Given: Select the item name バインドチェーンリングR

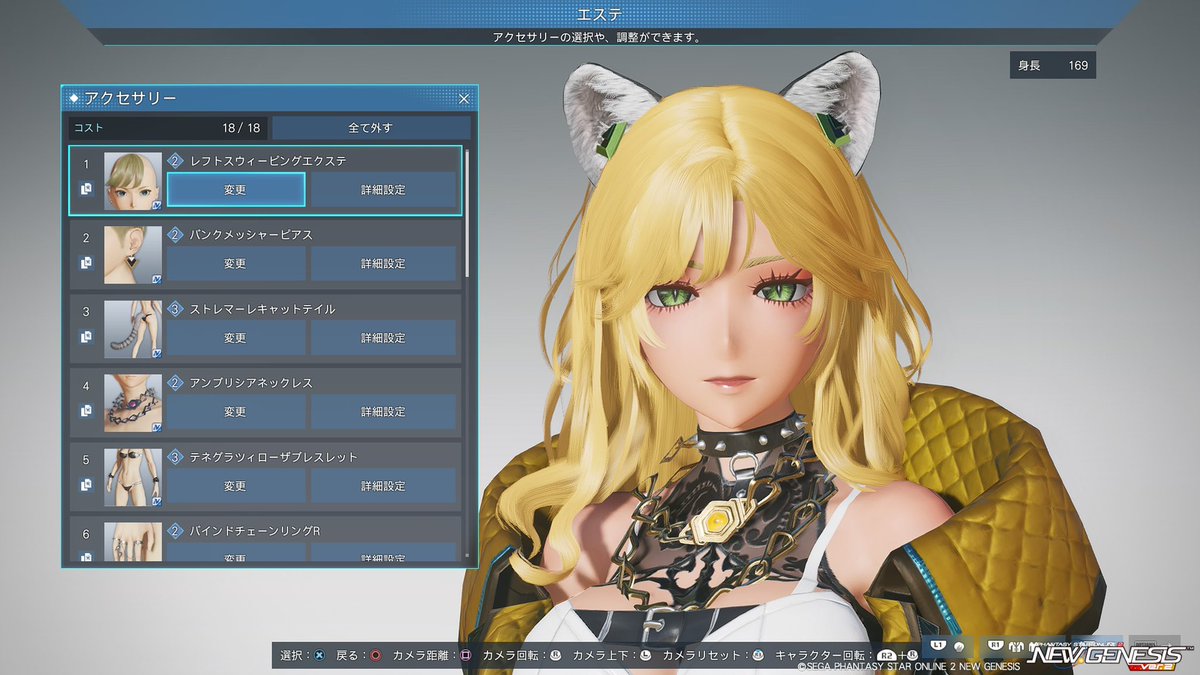Looking at the screenshot, I should pyautogui.click(x=253, y=531).
